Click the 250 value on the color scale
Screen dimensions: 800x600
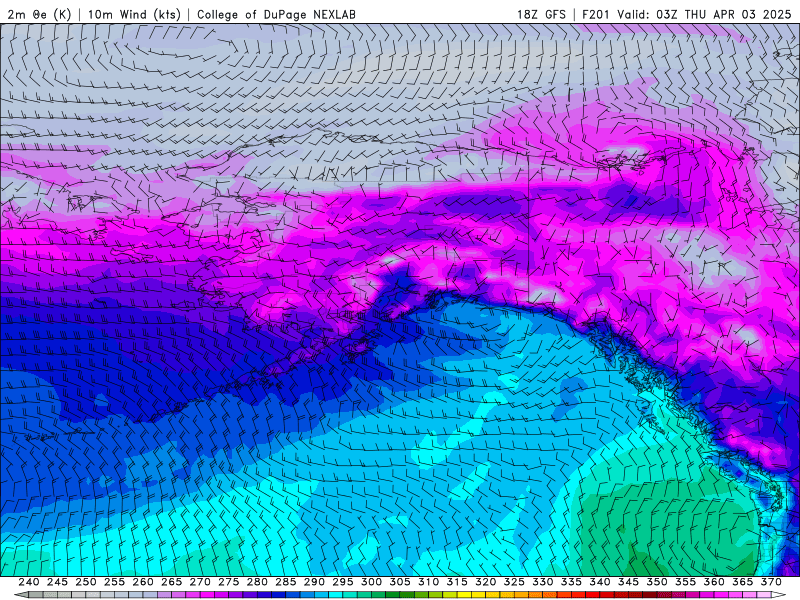[x=86, y=582]
